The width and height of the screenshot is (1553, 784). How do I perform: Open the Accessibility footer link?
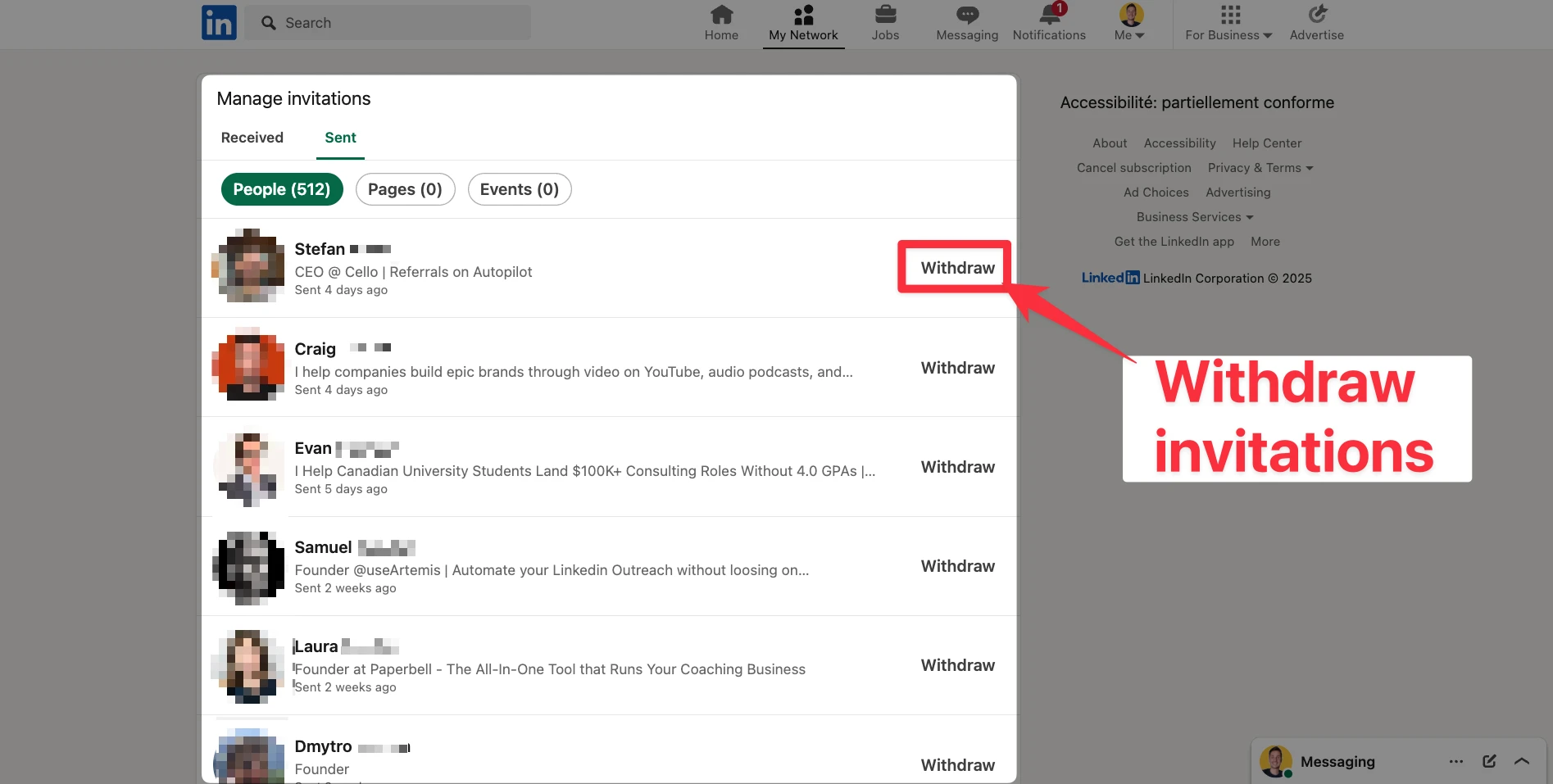[x=1179, y=143]
